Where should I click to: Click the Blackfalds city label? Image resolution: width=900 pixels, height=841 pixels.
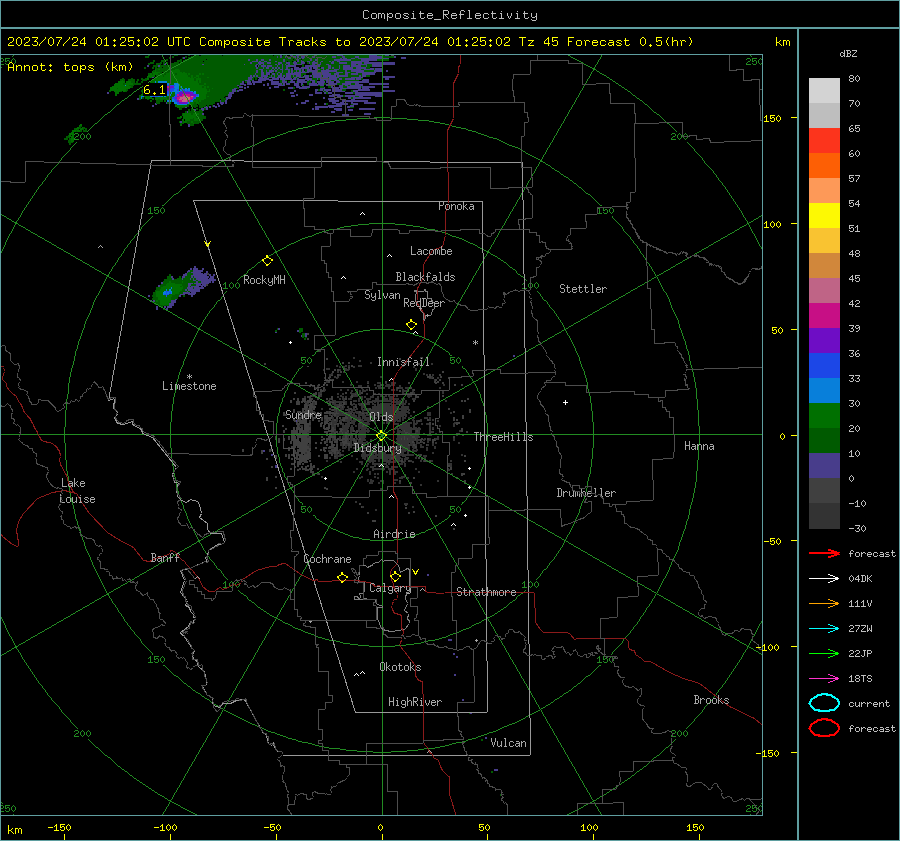(x=425, y=277)
